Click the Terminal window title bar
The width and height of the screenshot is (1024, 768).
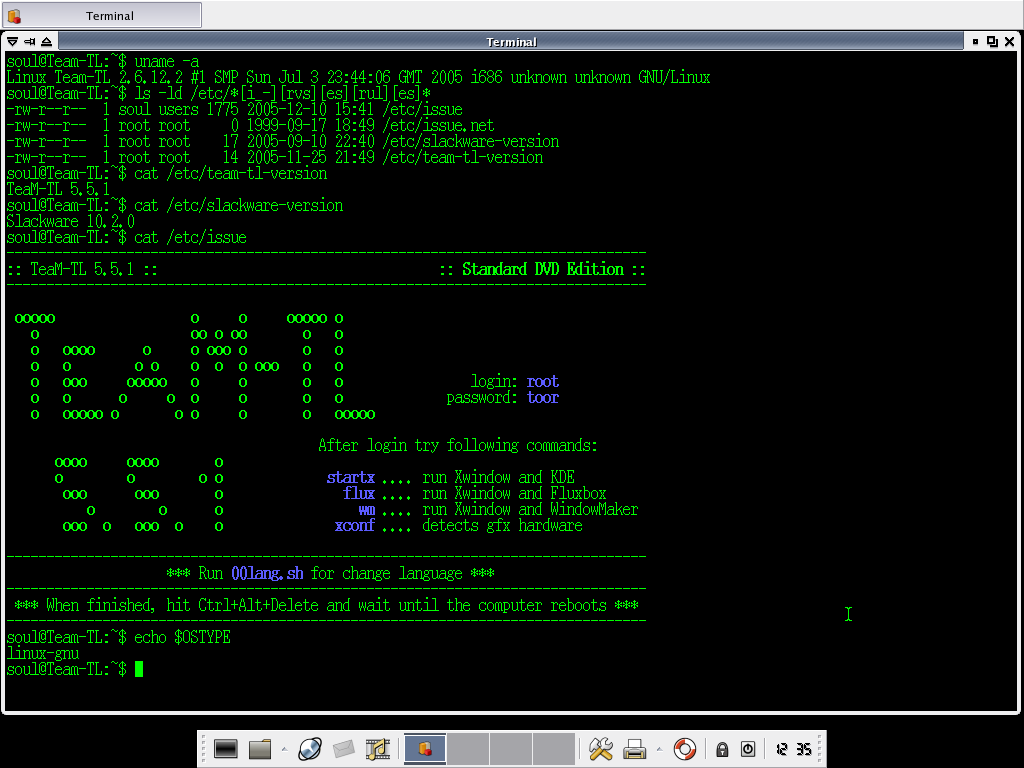pos(511,42)
